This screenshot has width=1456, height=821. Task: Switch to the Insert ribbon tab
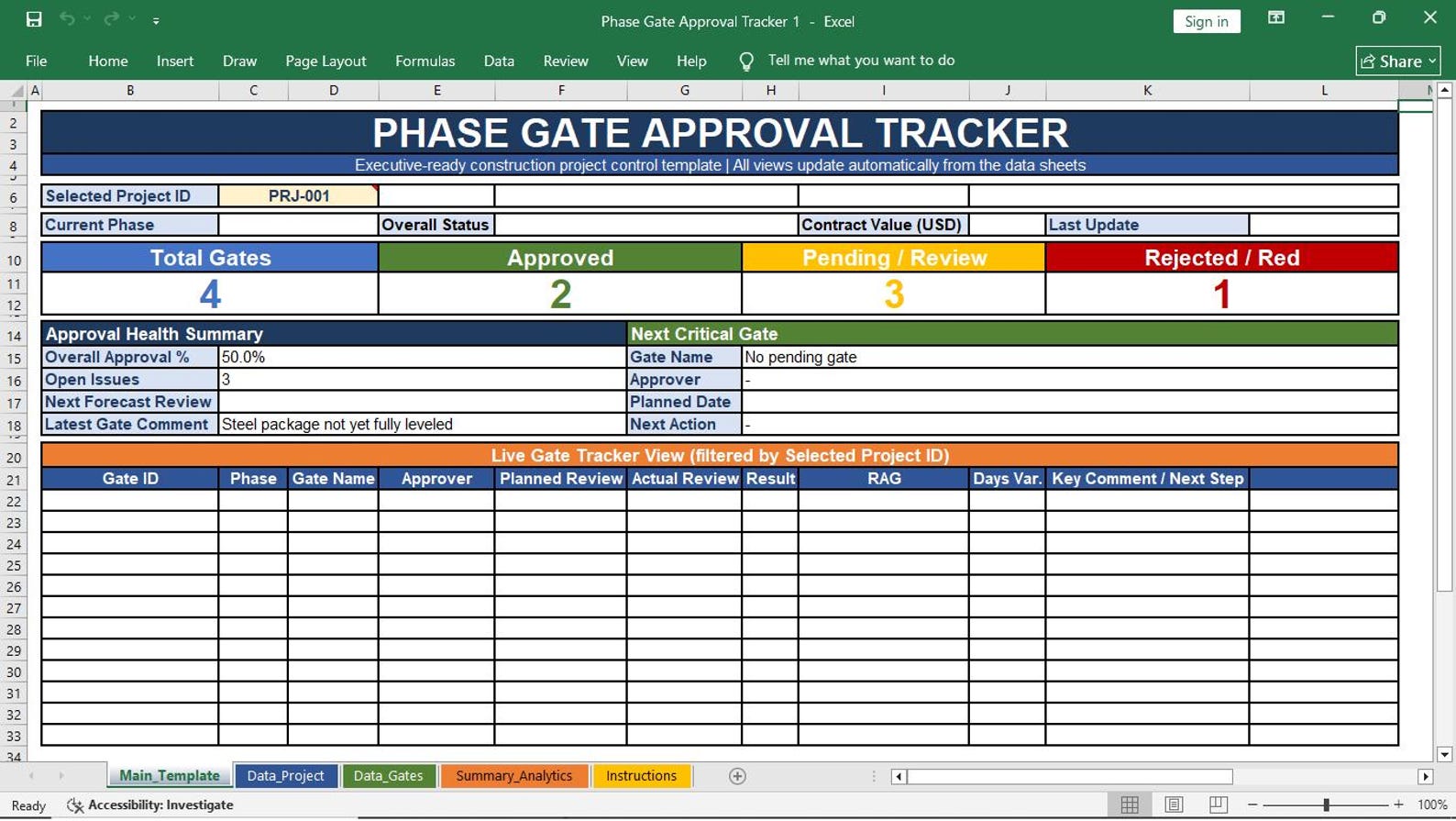(x=175, y=61)
